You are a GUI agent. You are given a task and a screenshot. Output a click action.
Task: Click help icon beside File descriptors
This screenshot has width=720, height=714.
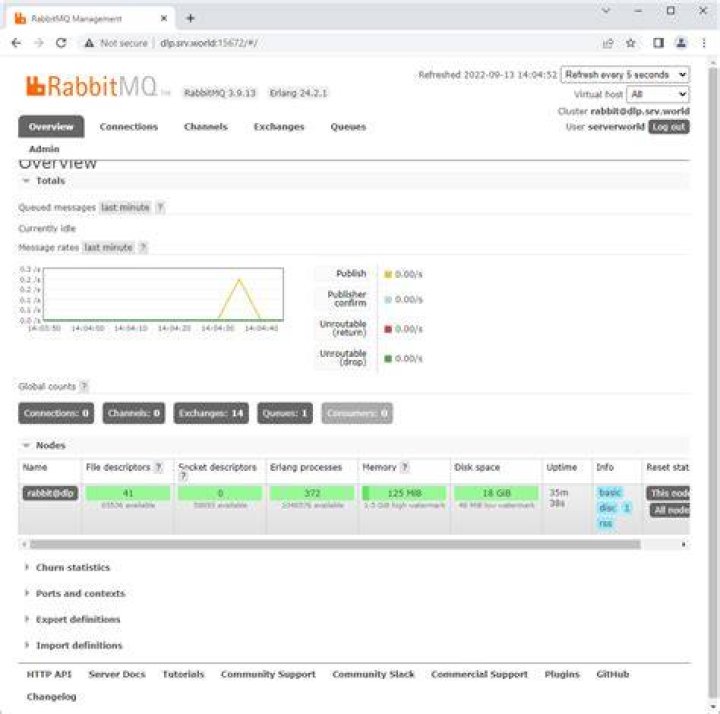(158, 467)
